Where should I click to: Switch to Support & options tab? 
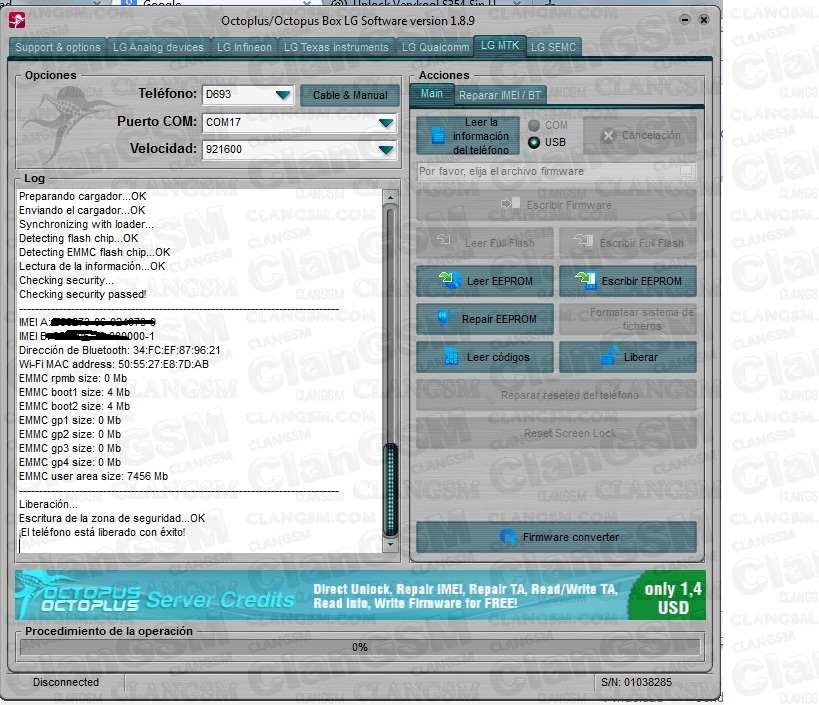(57, 48)
